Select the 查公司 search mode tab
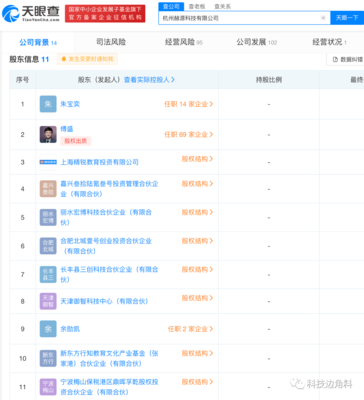Image resolution: width=364 pixels, height=400 pixels. [x=171, y=6]
